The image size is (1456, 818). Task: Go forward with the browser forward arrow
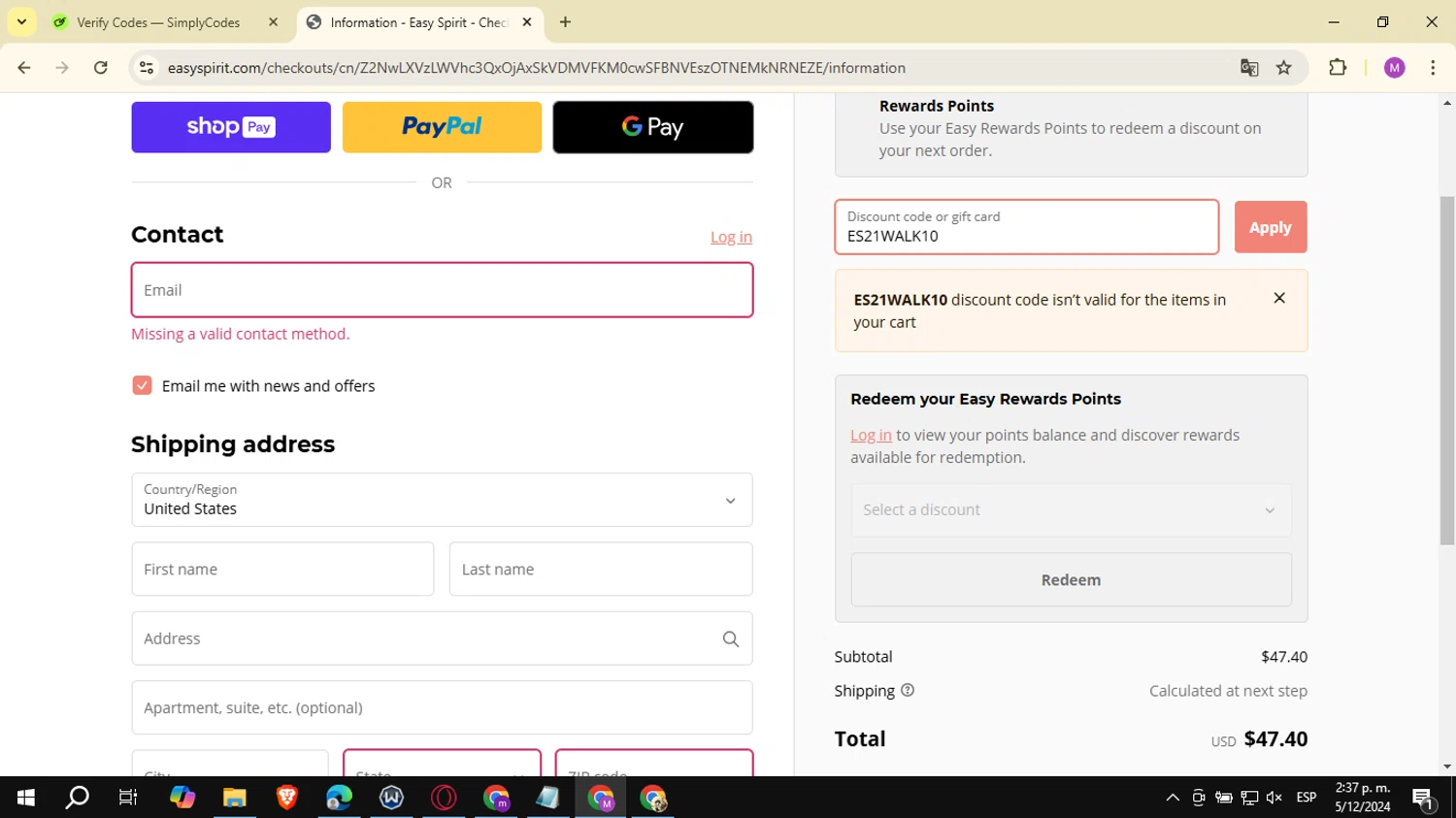pos(62,68)
